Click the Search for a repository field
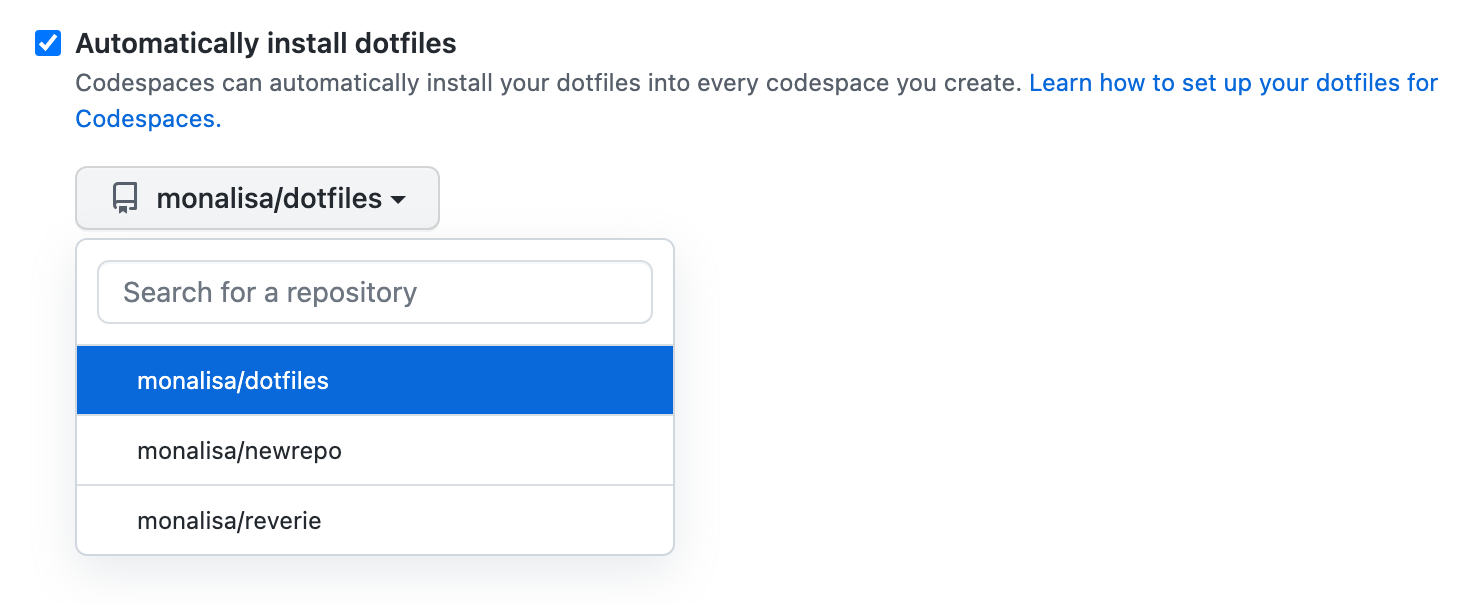 pyautogui.click(x=375, y=292)
